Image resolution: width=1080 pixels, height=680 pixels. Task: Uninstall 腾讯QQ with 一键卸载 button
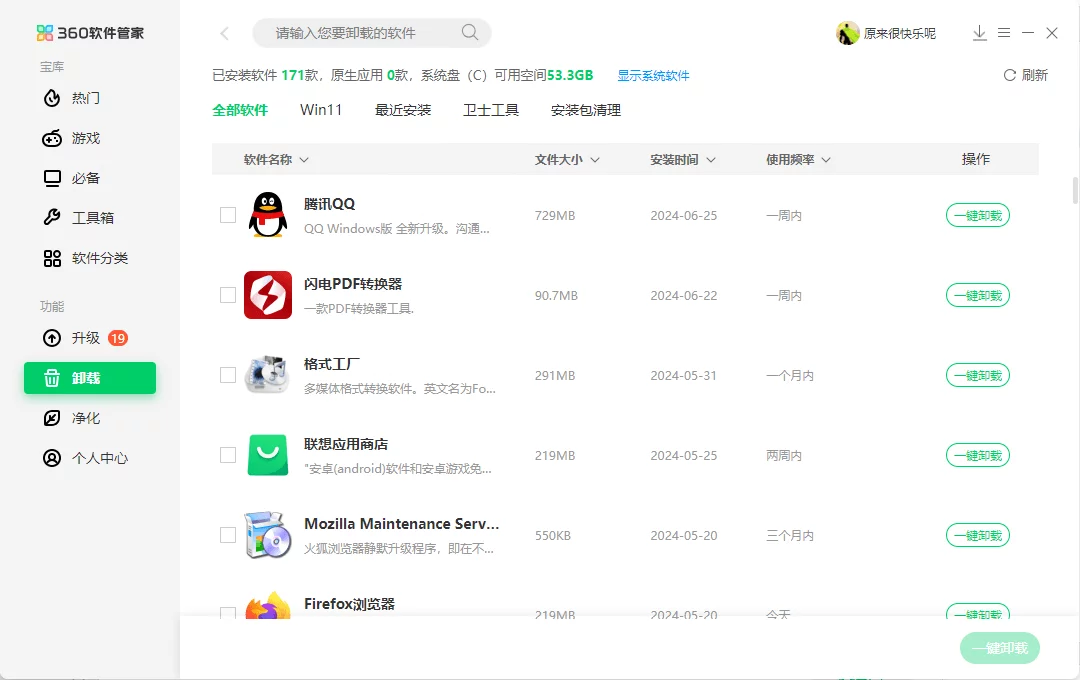(978, 216)
